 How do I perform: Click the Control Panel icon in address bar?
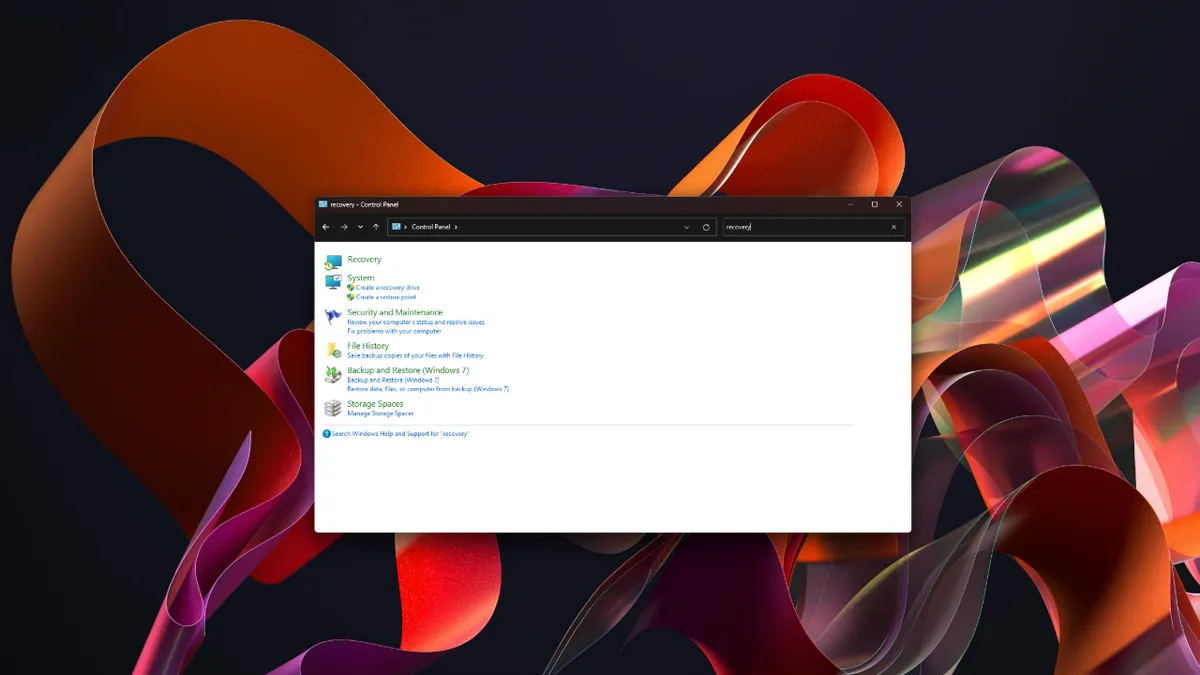(x=396, y=227)
